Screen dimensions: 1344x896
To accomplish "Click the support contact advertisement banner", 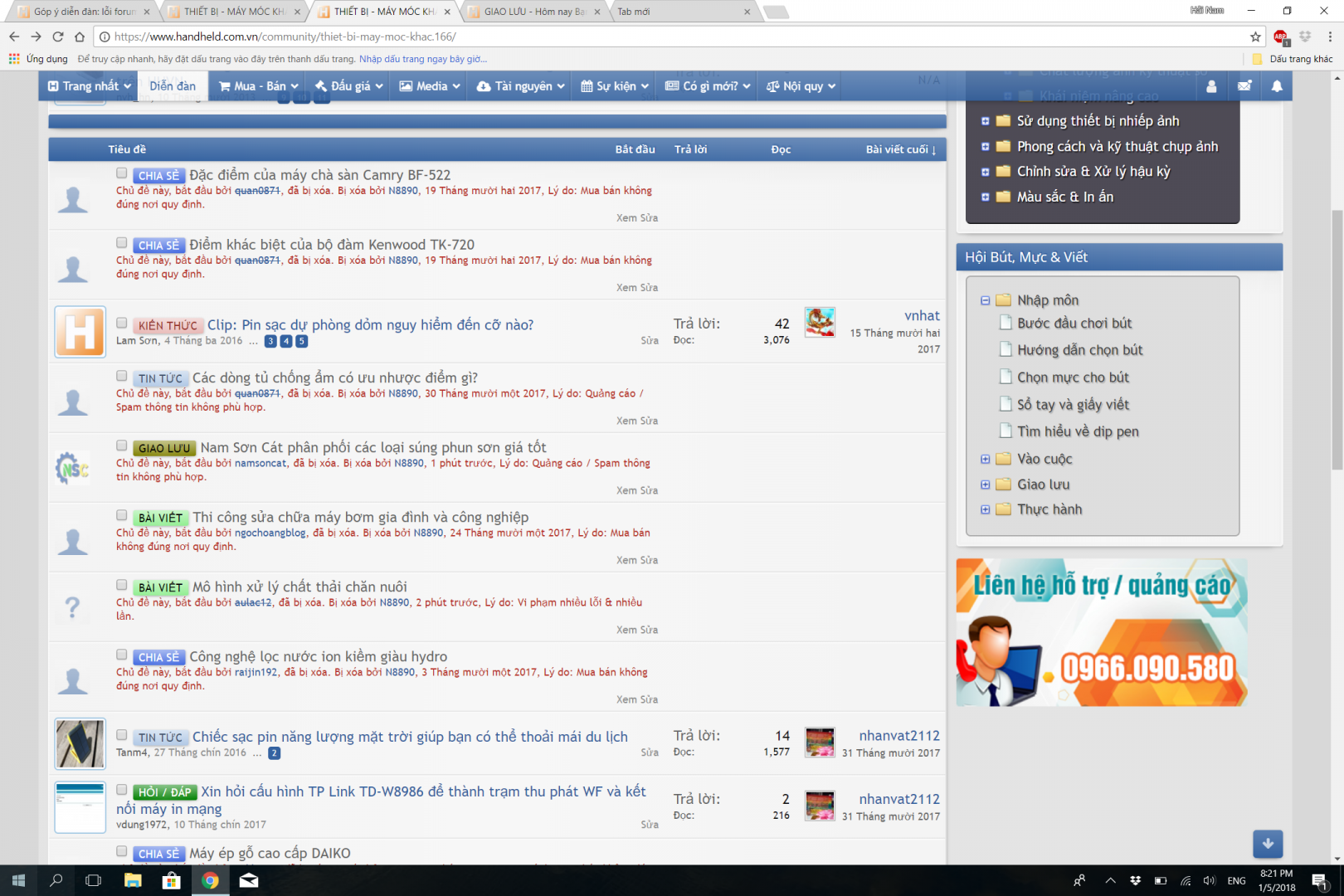I will tap(1101, 632).
